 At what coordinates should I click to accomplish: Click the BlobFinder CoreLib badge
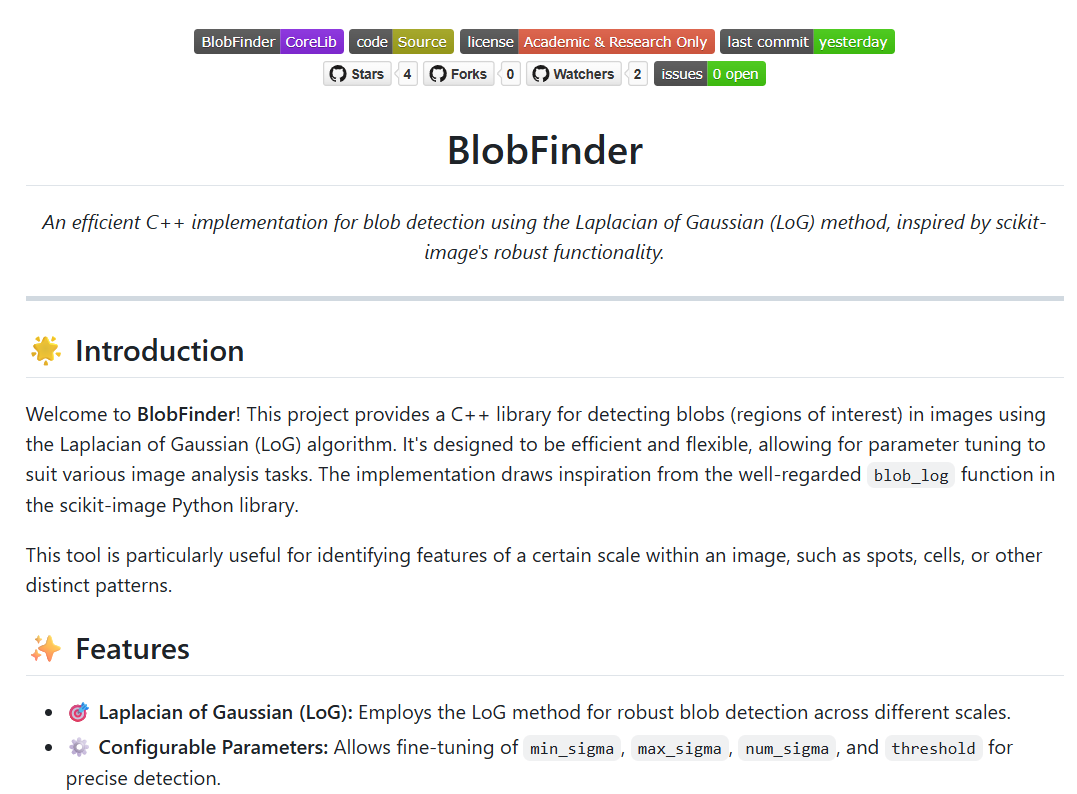point(269,42)
